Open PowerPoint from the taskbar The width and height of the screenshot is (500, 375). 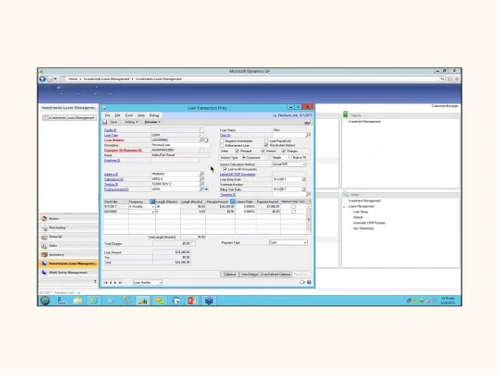192,301
